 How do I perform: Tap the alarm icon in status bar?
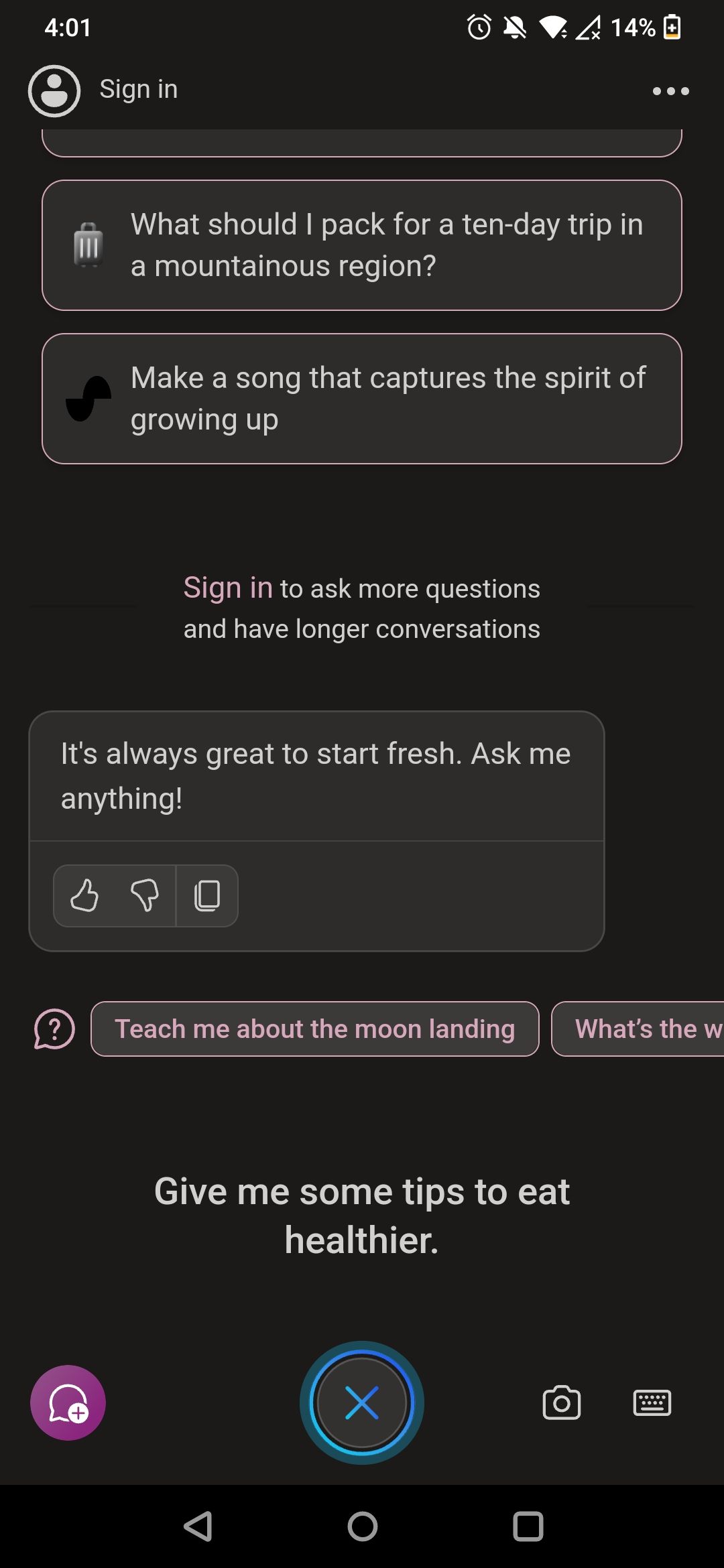pyautogui.click(x=479, y=27)
